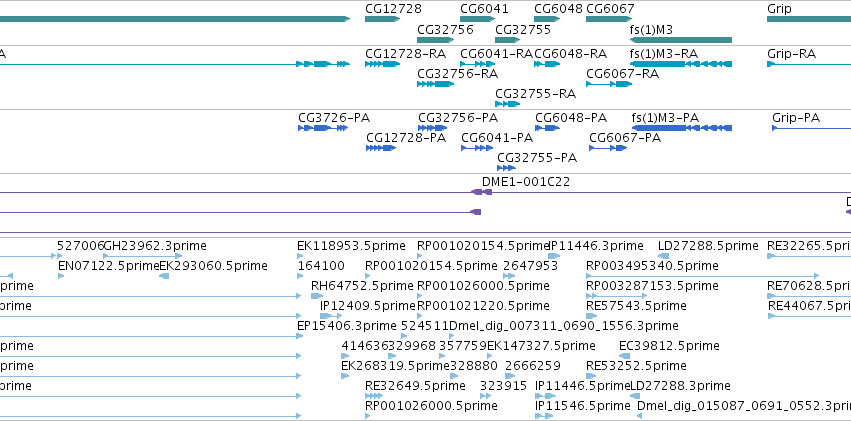Open the CG6067-RA transcript
The image size is (851, 421).
pos(609,84)
